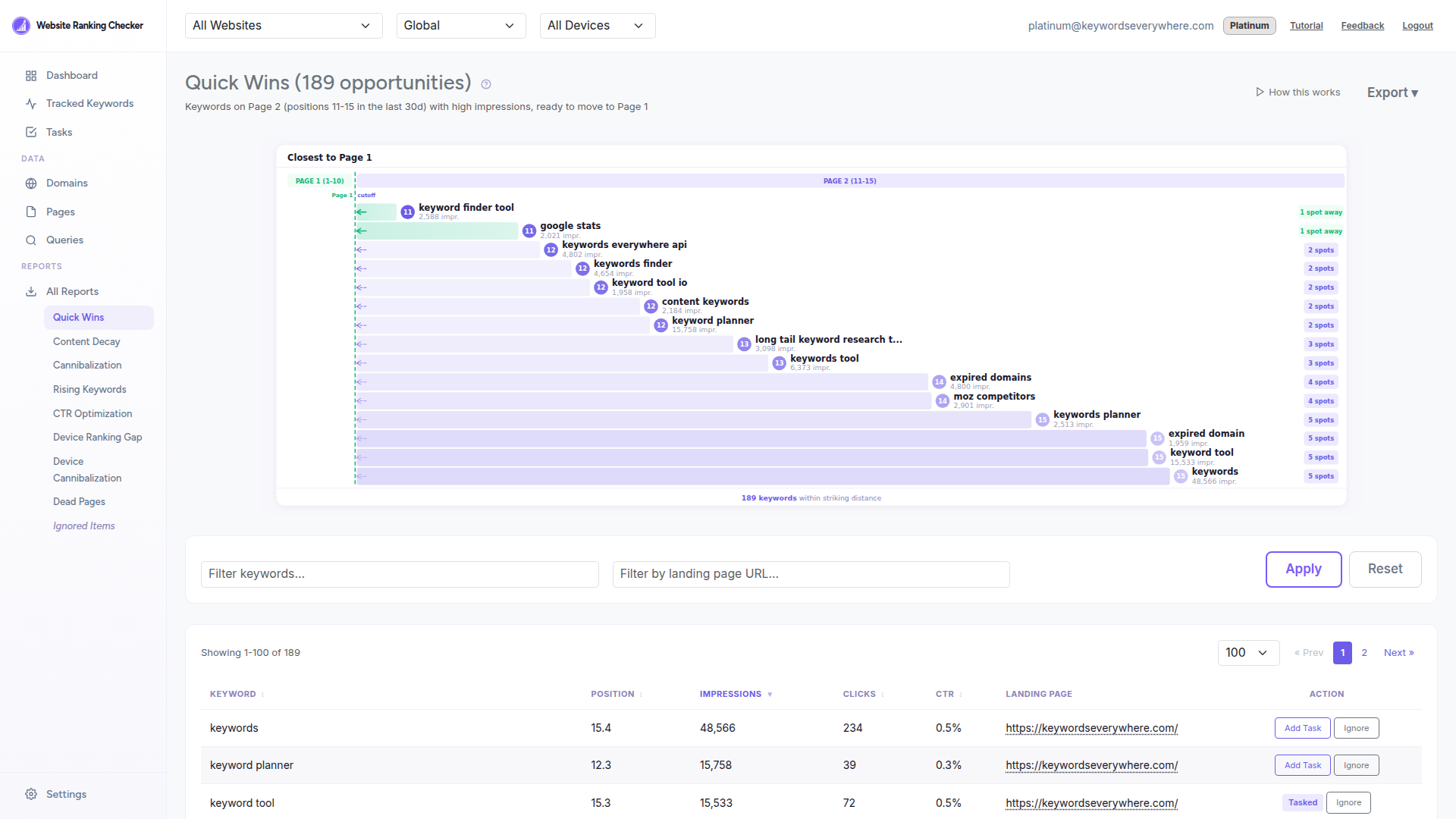Open Queries via the magnifier icon

[x=31, y=240]
